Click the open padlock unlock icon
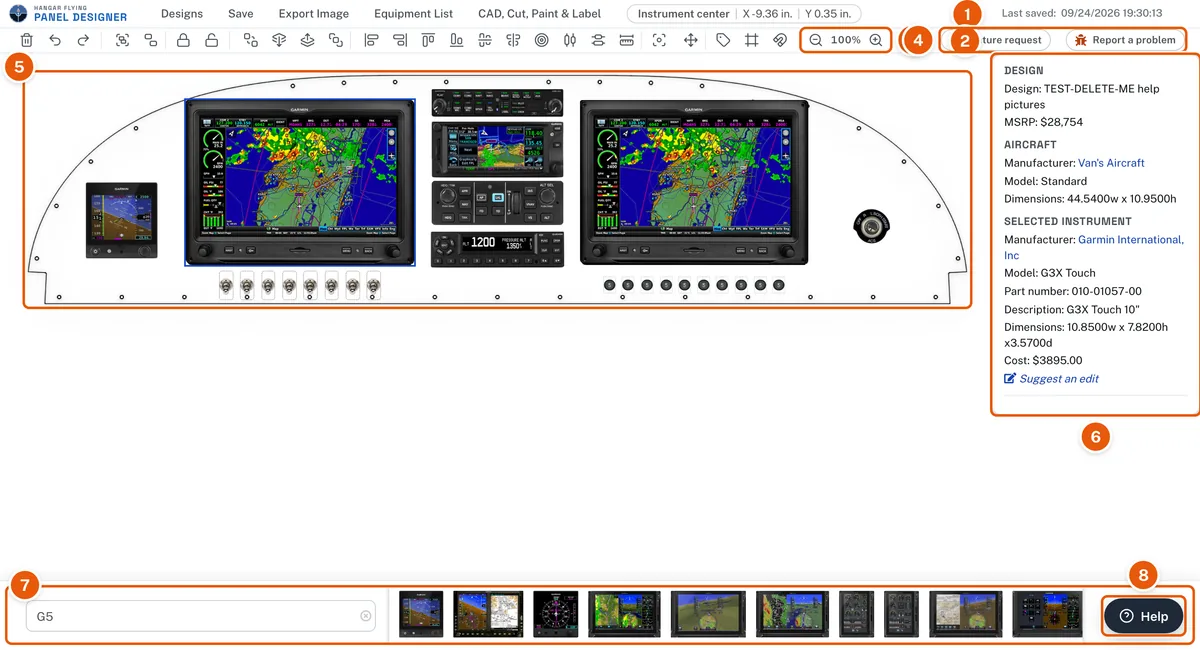 (211, 40)
